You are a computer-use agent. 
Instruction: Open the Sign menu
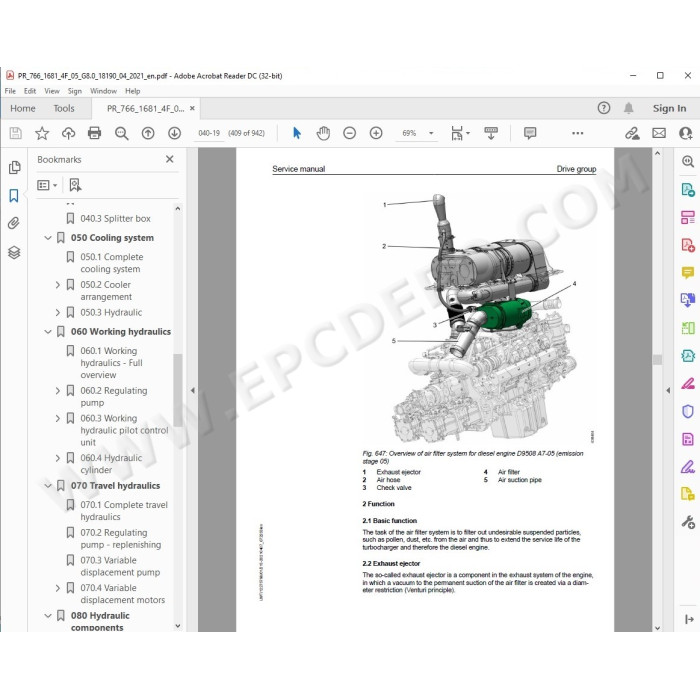(75, 91)
